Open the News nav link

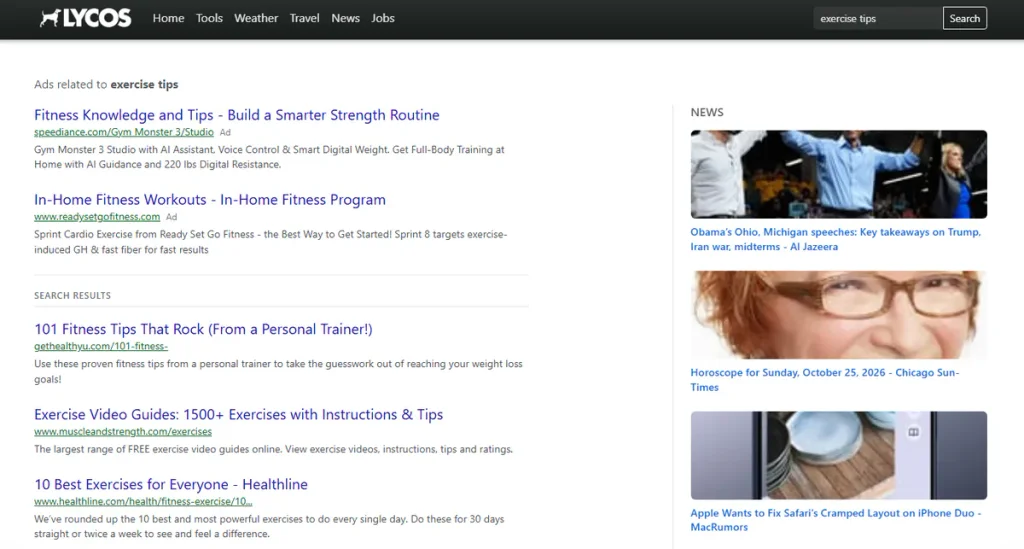pos(345,18)
